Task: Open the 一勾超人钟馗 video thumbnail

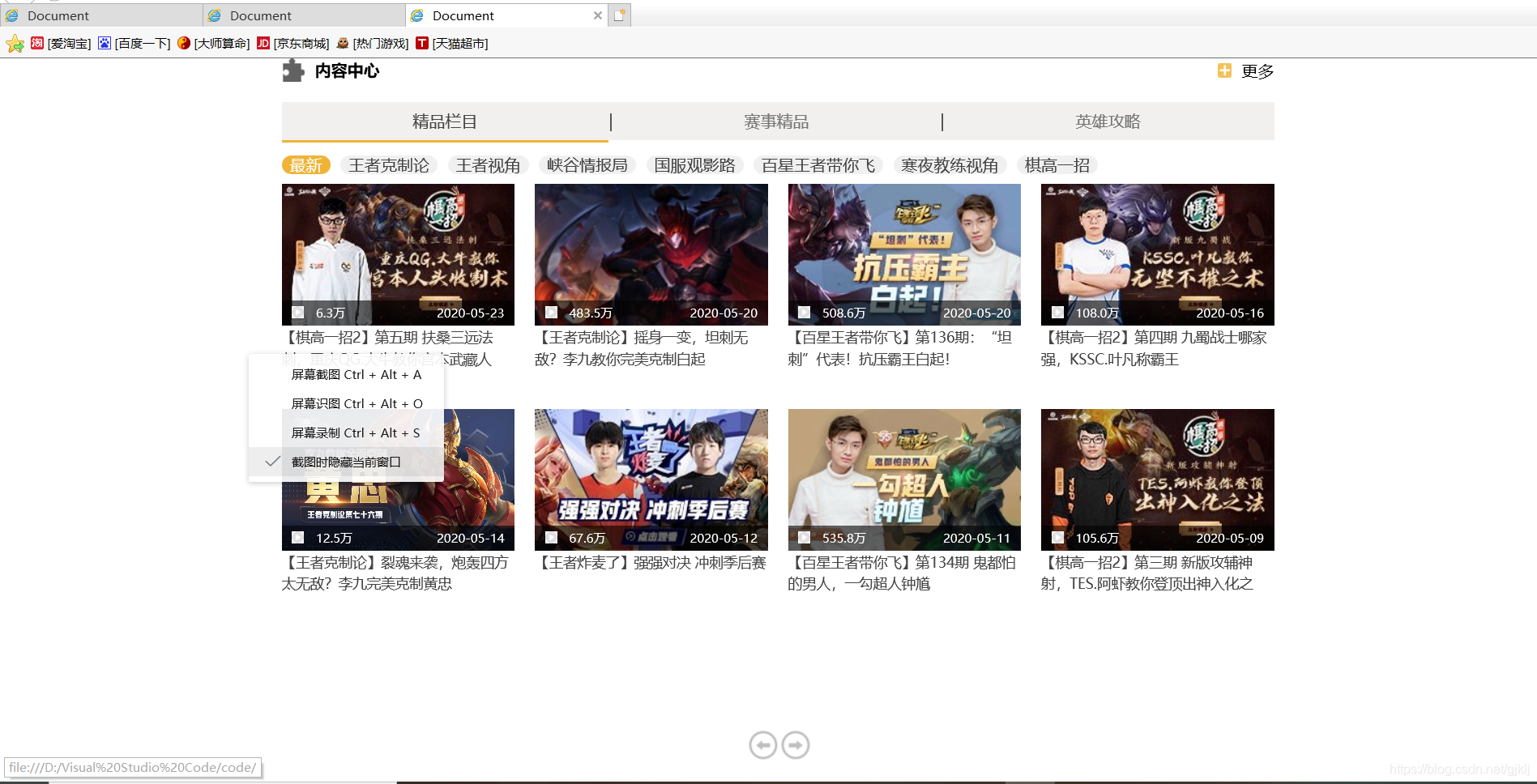Action: coord(904,479)
